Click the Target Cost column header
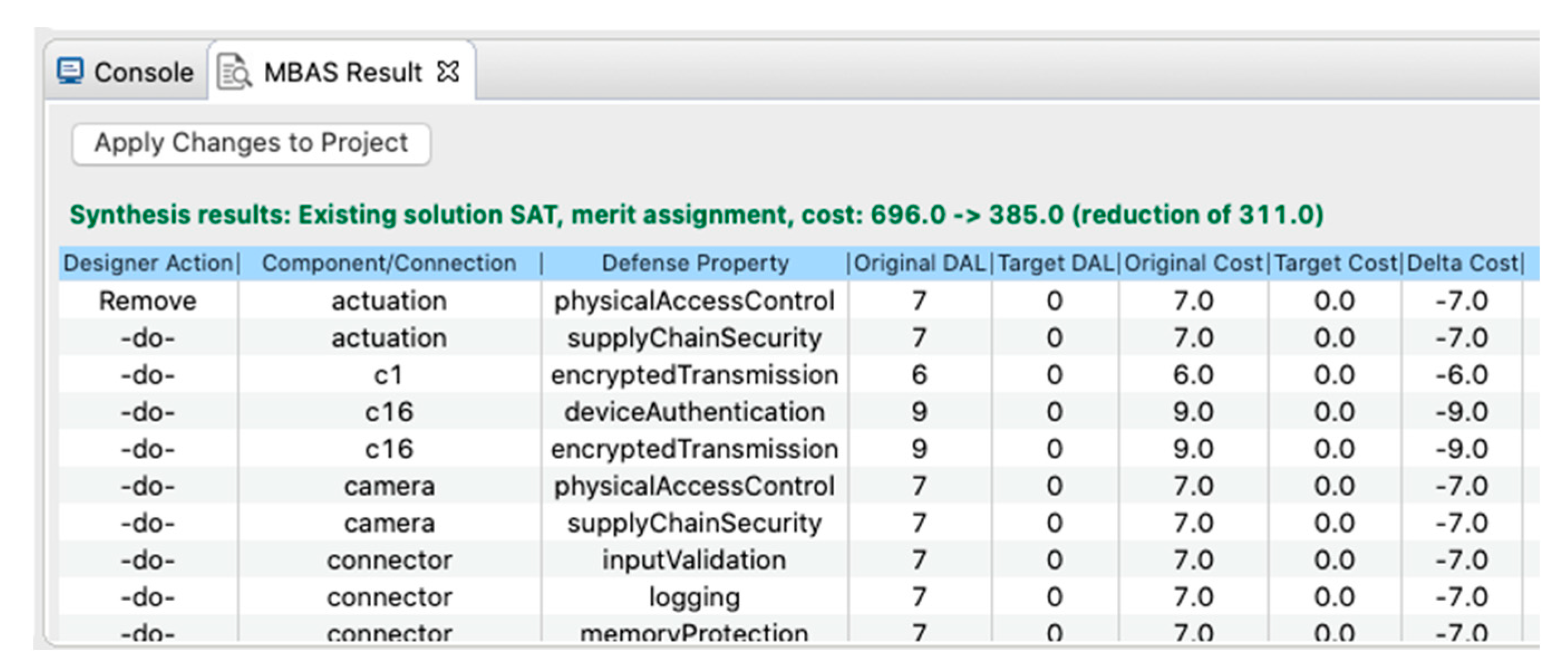 pyautogui.click(x=1335, y=263)
